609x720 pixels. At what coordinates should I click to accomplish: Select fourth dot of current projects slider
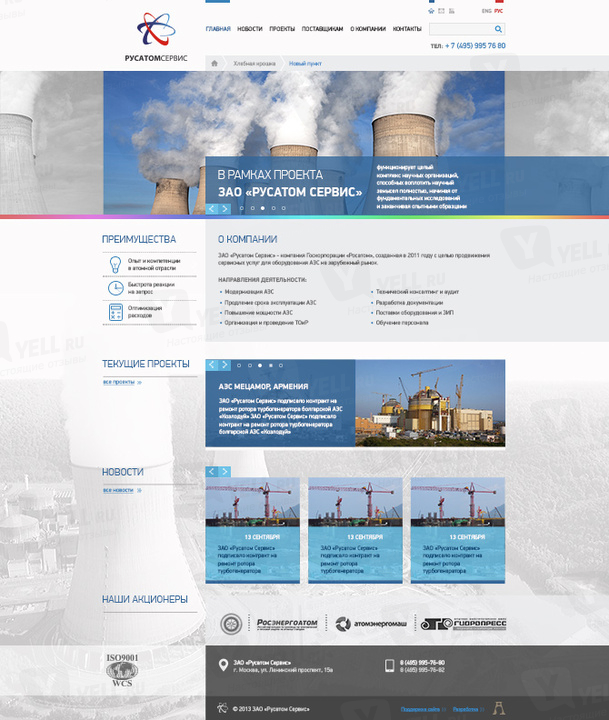click(271, 366)
